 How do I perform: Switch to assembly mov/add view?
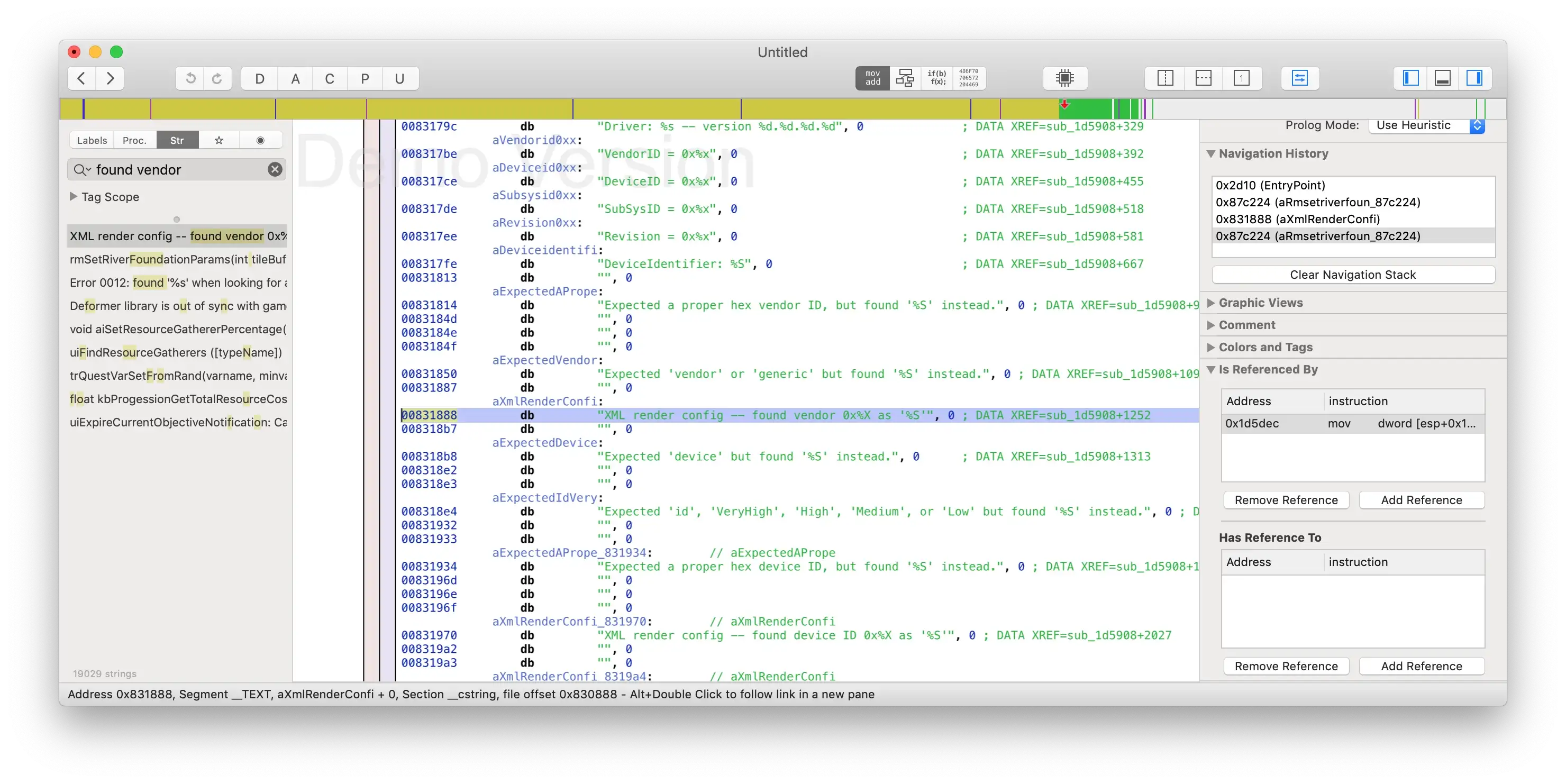coord(872,78)
